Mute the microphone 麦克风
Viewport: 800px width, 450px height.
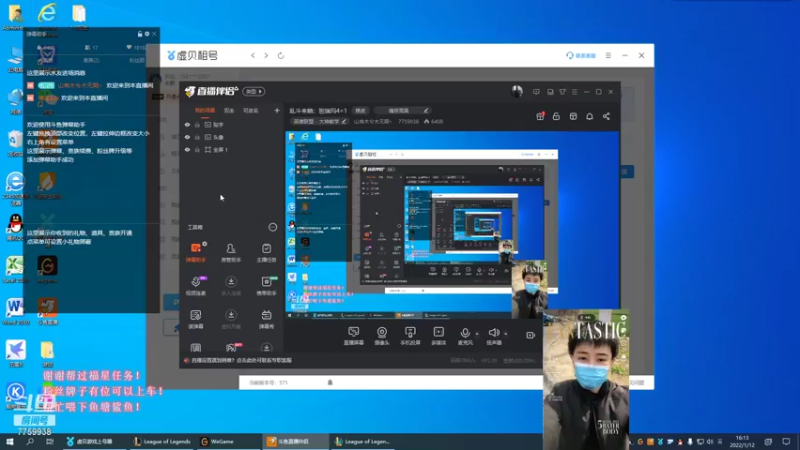[x=465, y=336]
